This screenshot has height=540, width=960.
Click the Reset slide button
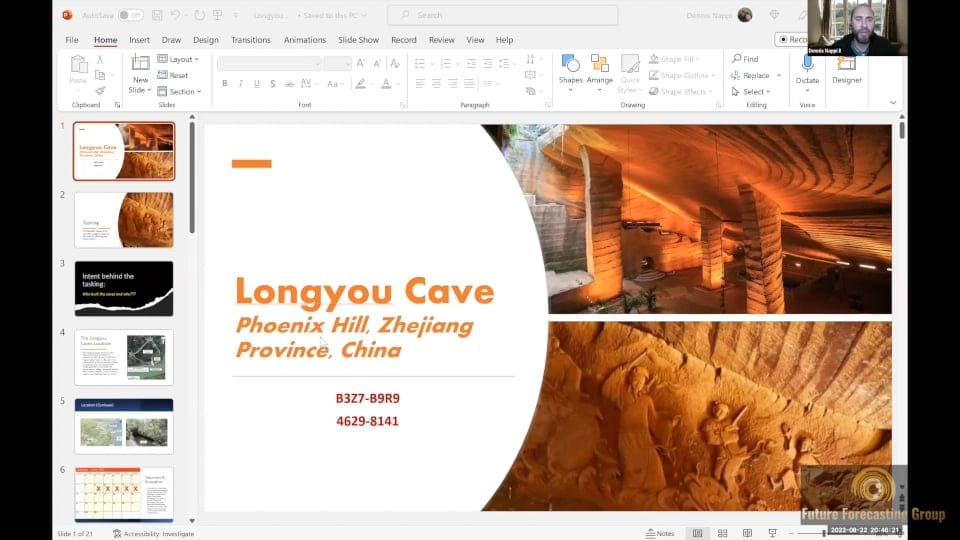pos(173,75)
